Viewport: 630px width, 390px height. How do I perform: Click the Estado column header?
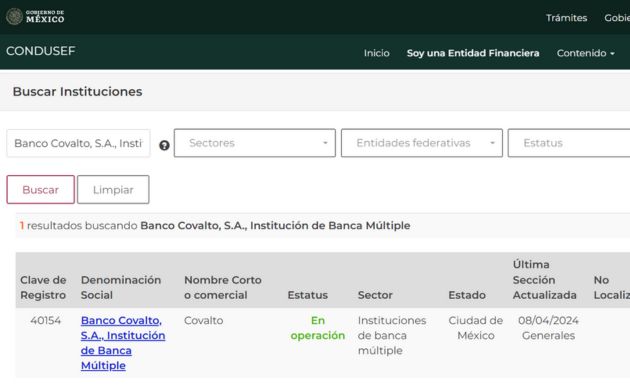467,295
